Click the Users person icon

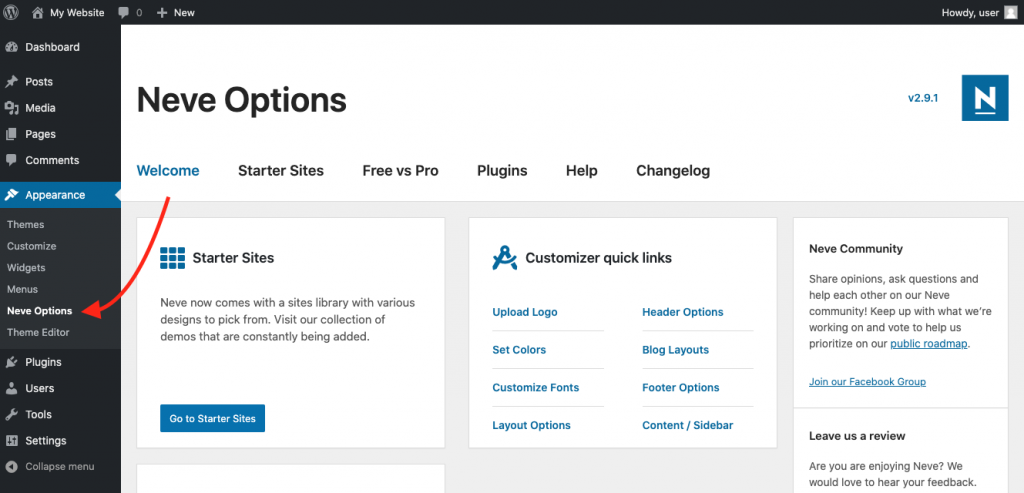(11, 388)
